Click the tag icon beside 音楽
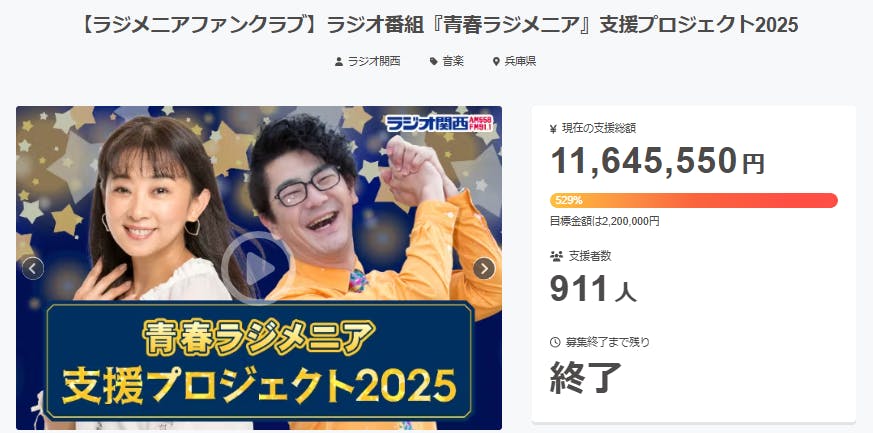This screenshot has width=873, height=433. click(x=434, y=62)
